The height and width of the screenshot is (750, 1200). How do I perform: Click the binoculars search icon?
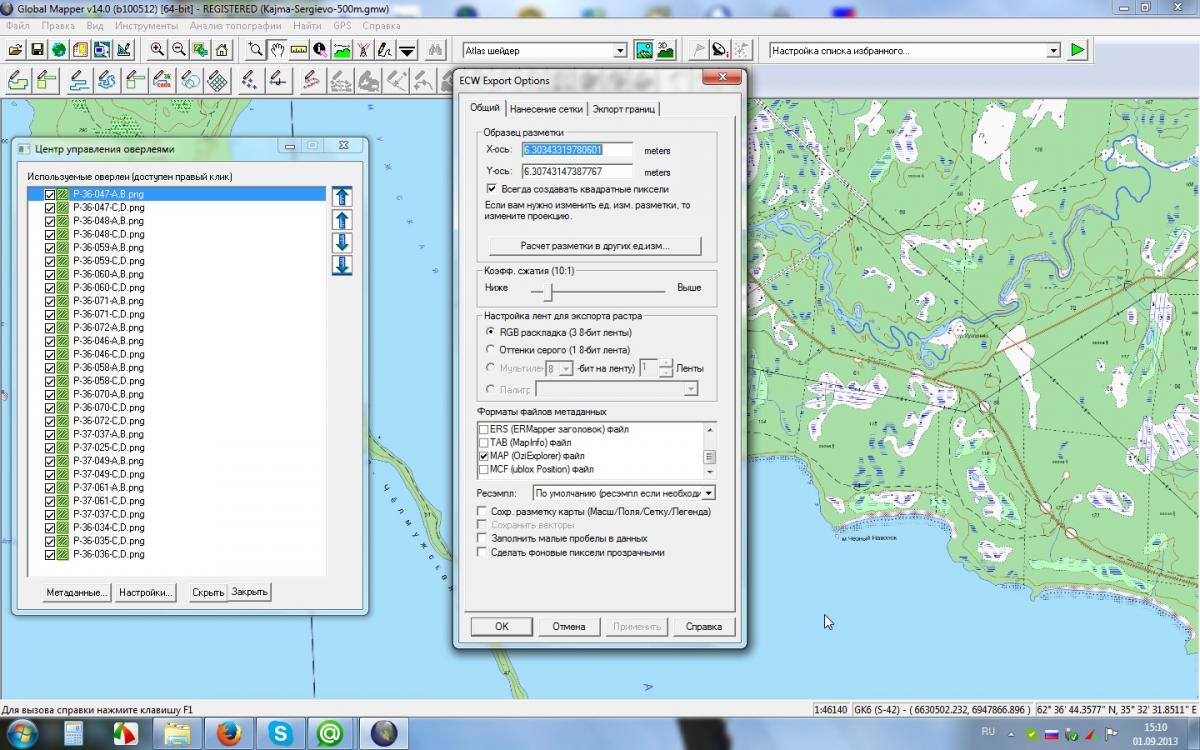[x=435, y=50]
